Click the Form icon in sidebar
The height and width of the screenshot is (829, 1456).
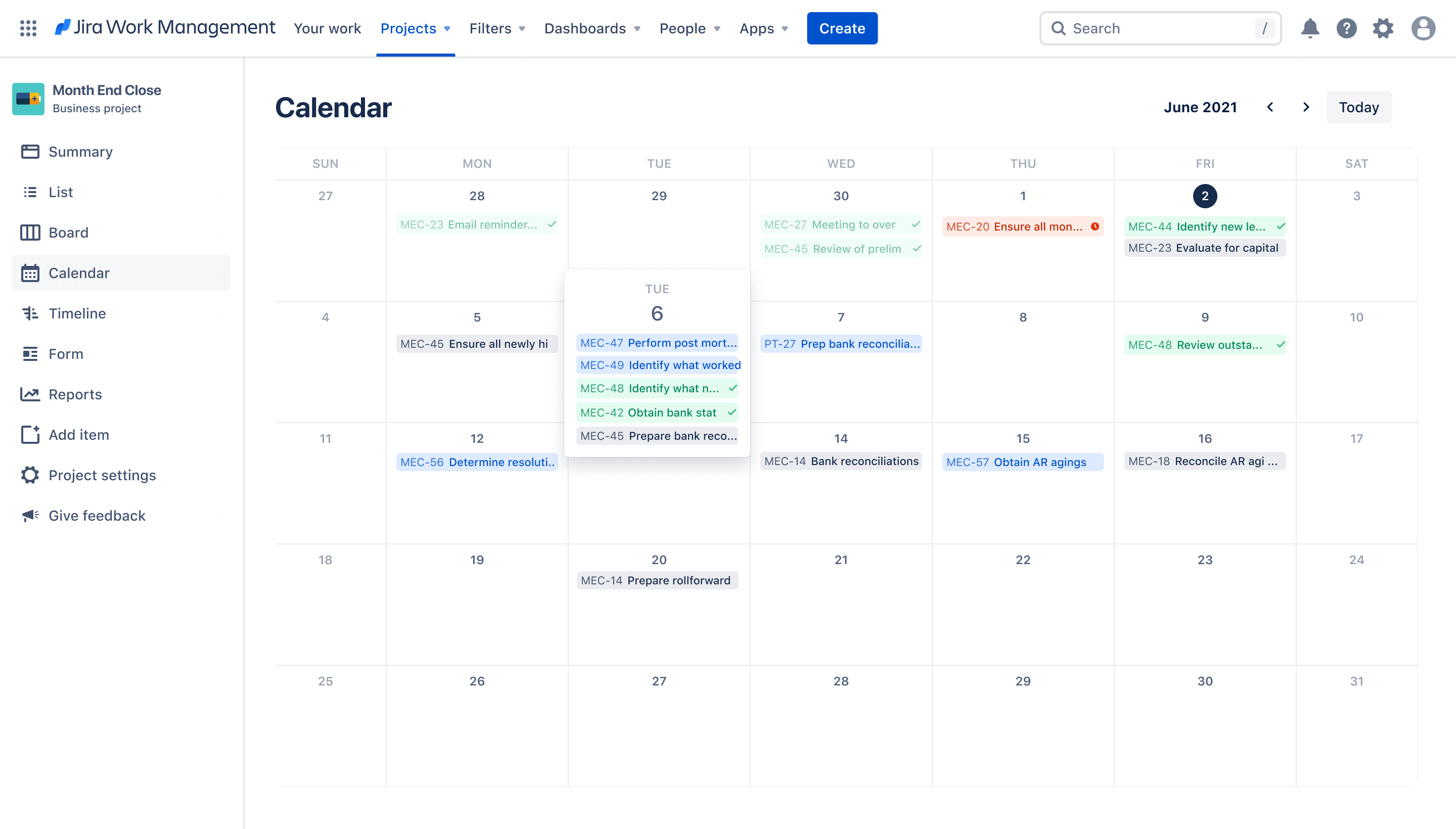click(x=30, y=353)
